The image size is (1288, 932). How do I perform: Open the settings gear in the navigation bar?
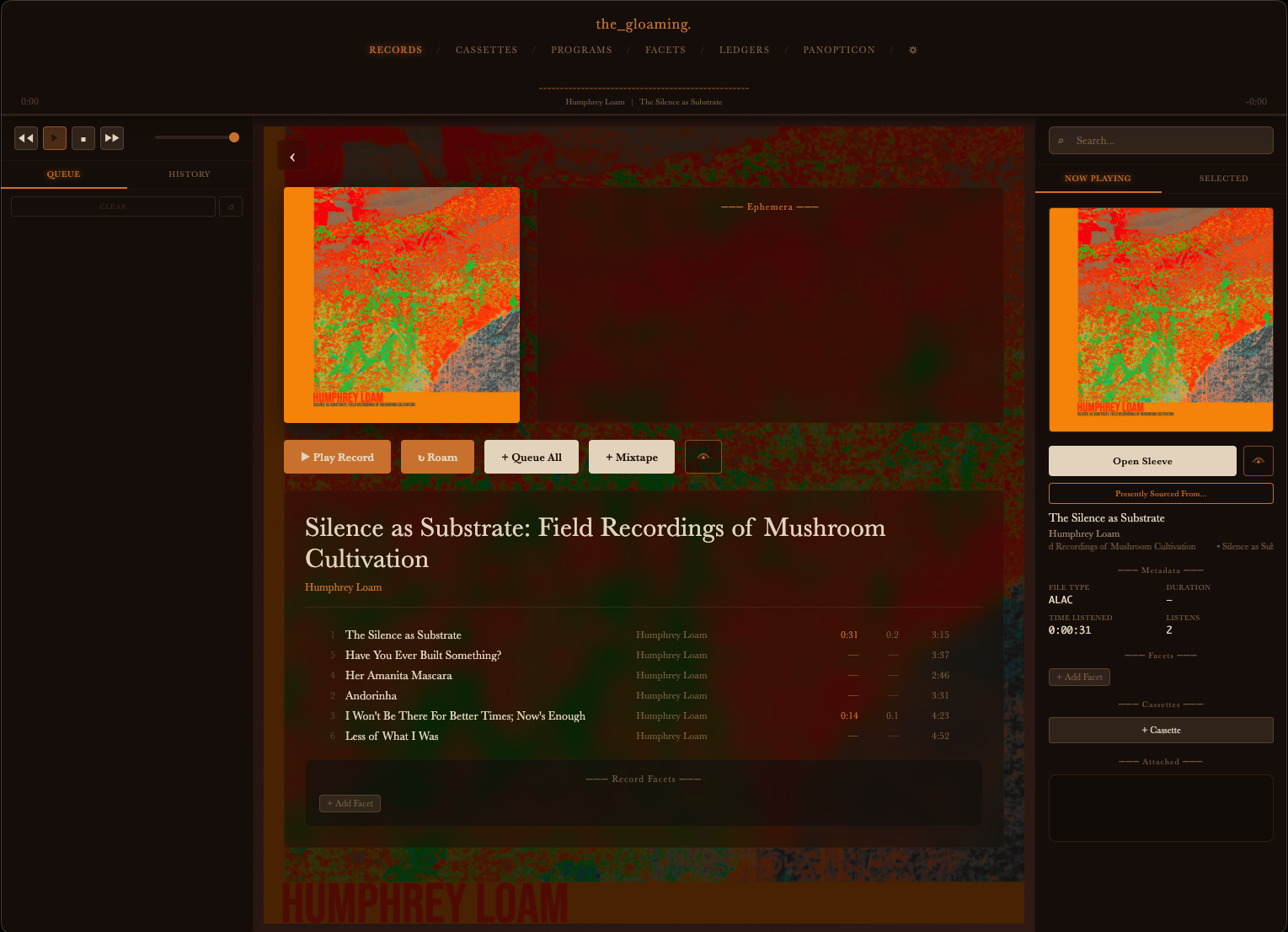click(912, 50)
